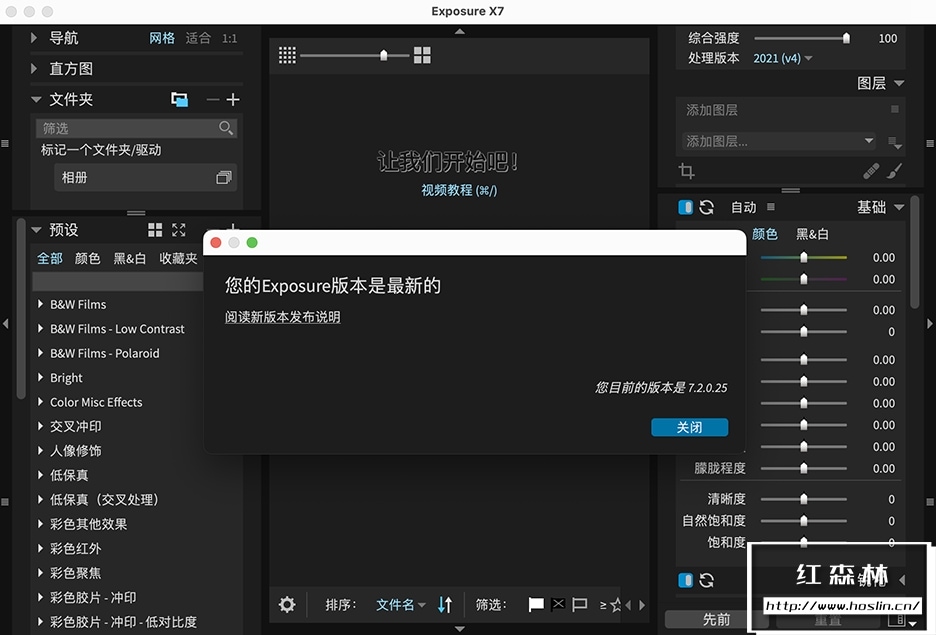The height and width of the screenshot is (635, 936).
Task: Expand the 人像修饰 preset group
Action: [41, 451]
